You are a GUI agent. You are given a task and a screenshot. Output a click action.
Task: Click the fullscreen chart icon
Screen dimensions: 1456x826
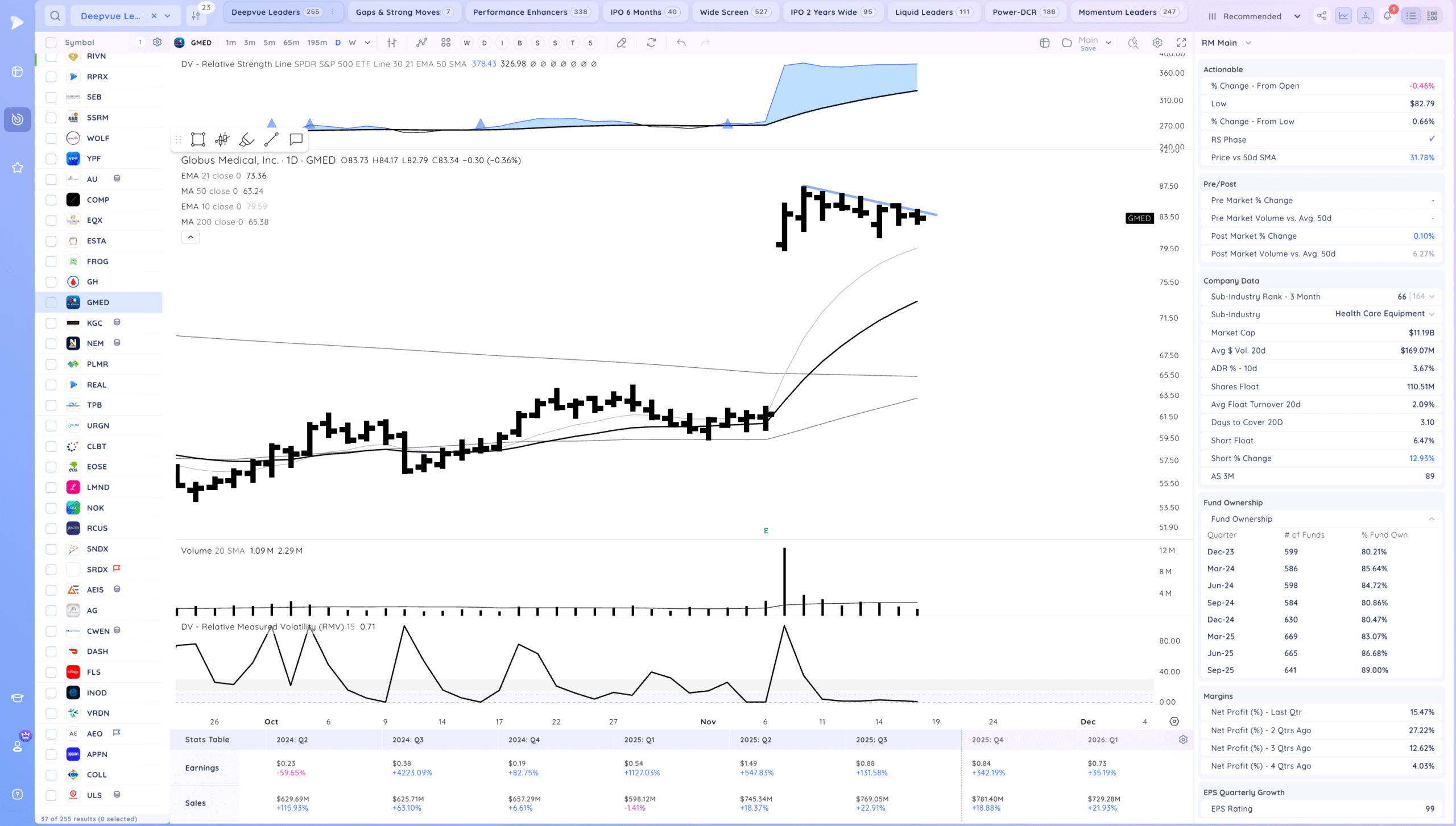click(1181, 43)
